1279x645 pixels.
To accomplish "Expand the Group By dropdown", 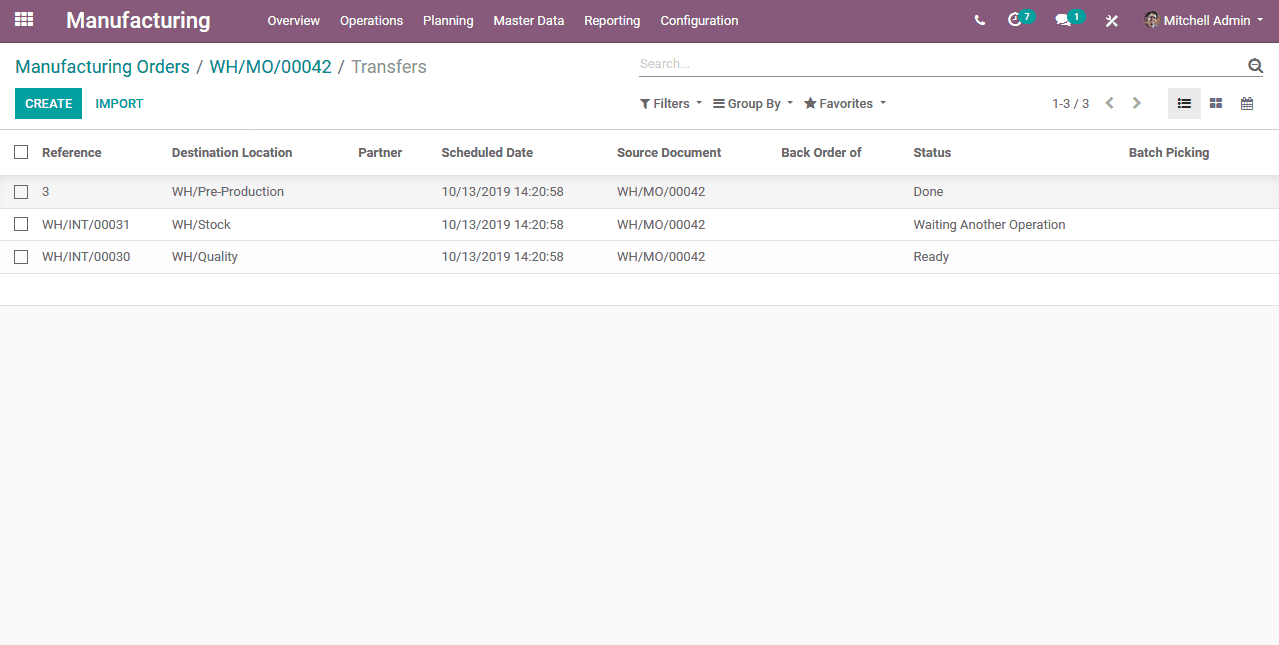I will coord(753,104).
